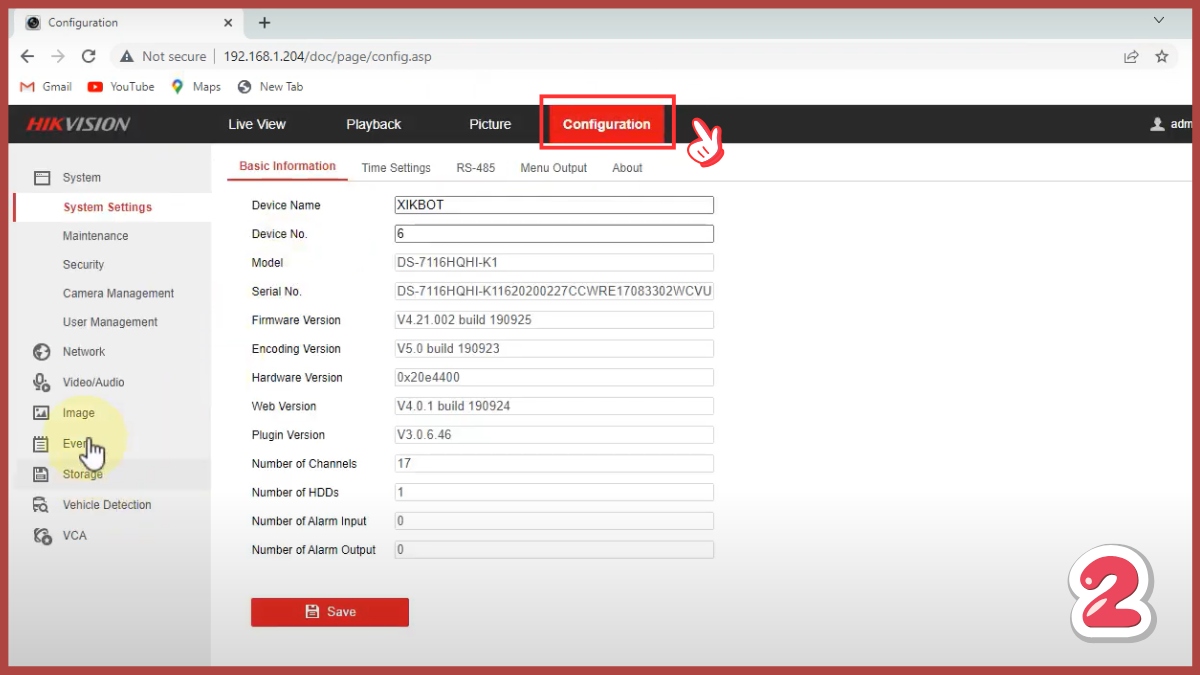Click the browser back arrow
This screenshot has width=1200, height=675.
[x=27, y=57]
